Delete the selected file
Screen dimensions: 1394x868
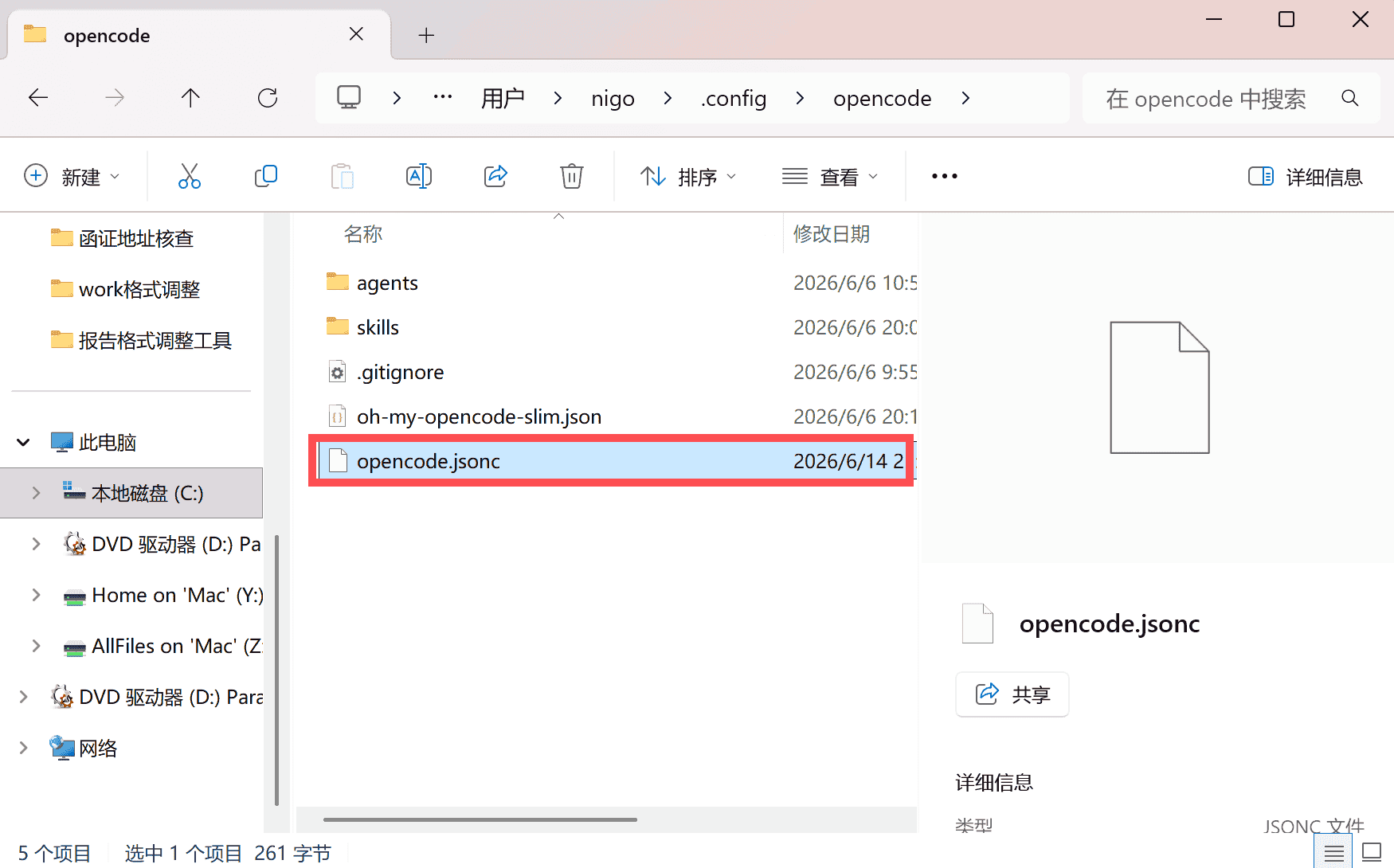[x=572, y=176]
